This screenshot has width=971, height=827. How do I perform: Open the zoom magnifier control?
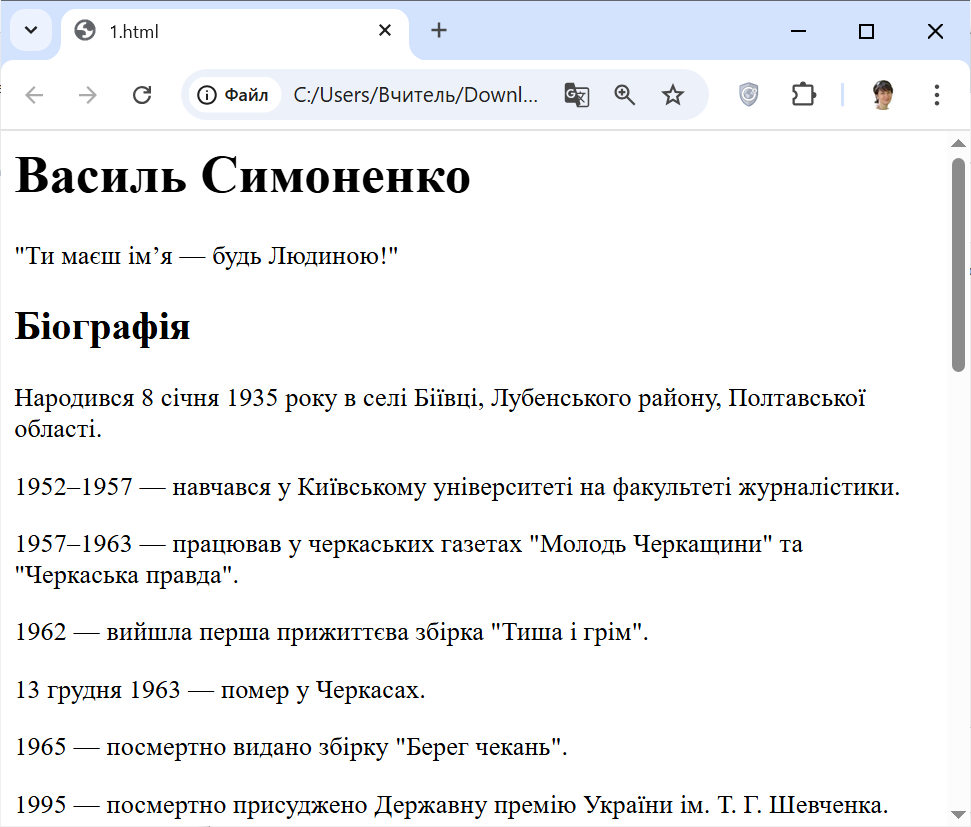(x=625, y=95)
